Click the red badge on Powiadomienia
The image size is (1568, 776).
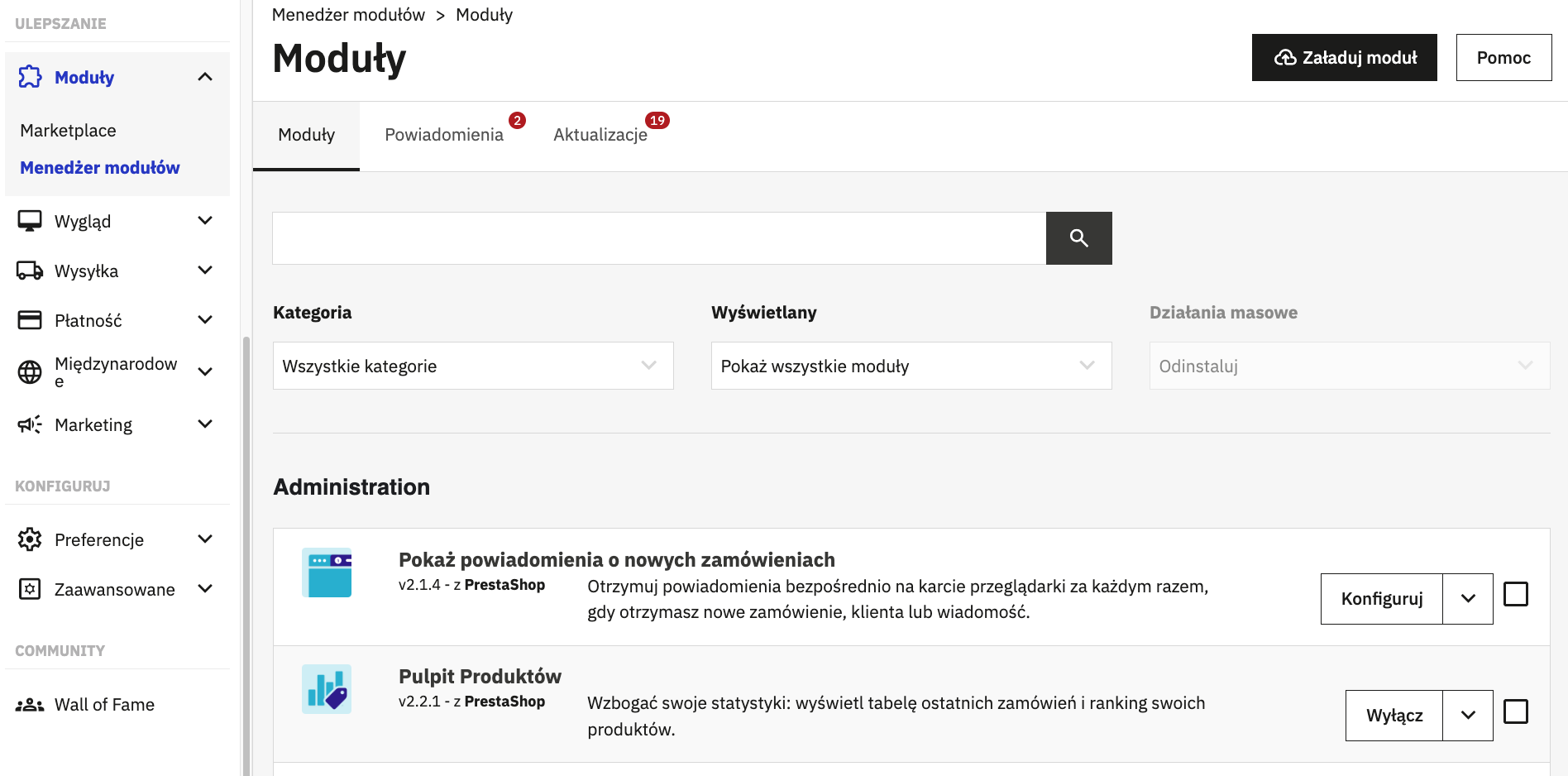click(517, 121)
